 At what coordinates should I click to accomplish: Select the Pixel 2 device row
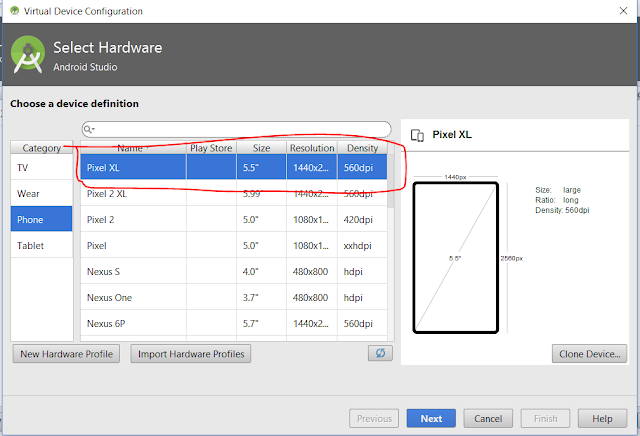(233, 220)
